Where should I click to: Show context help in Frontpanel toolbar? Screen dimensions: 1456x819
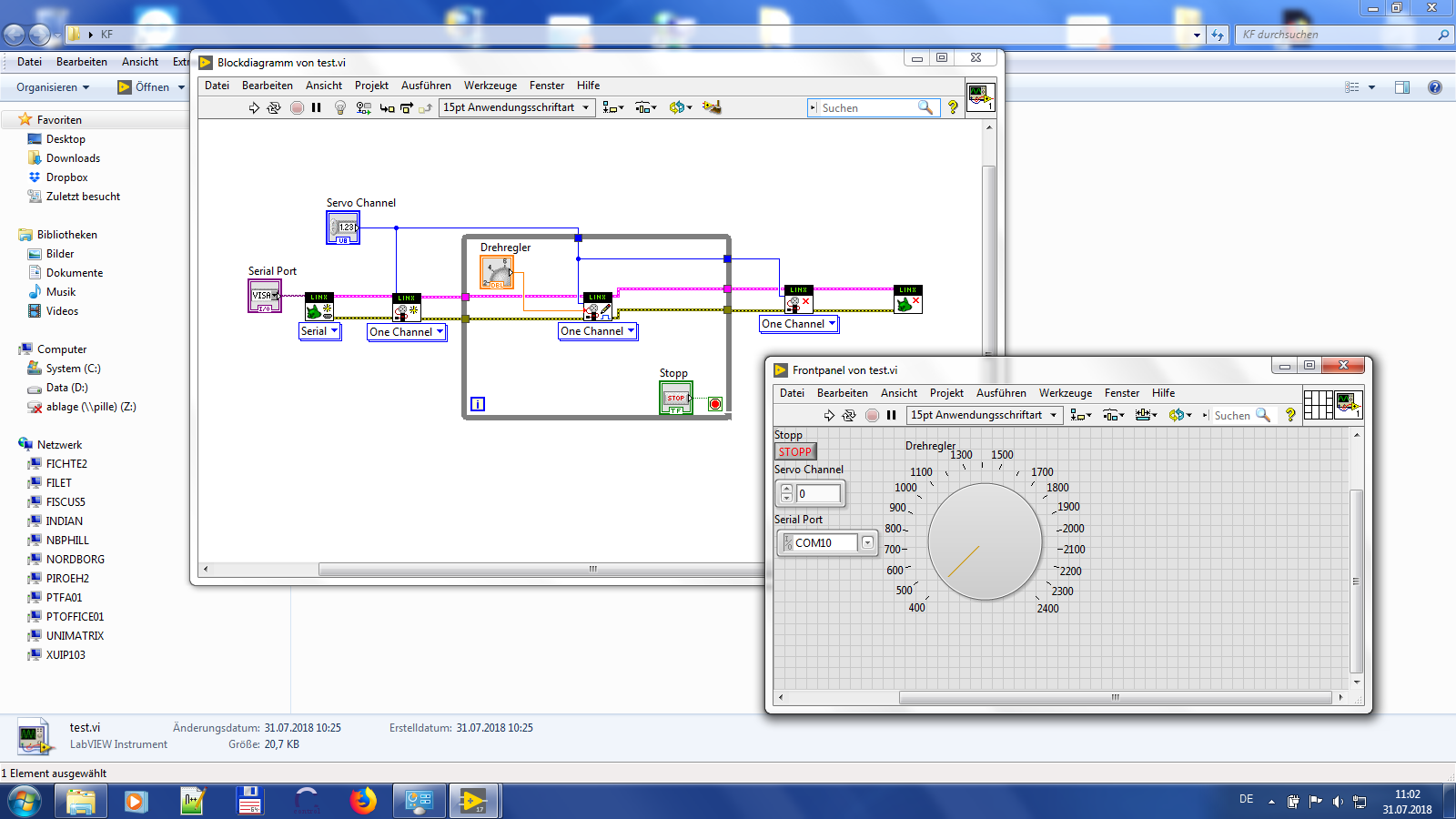[1289, 415]
